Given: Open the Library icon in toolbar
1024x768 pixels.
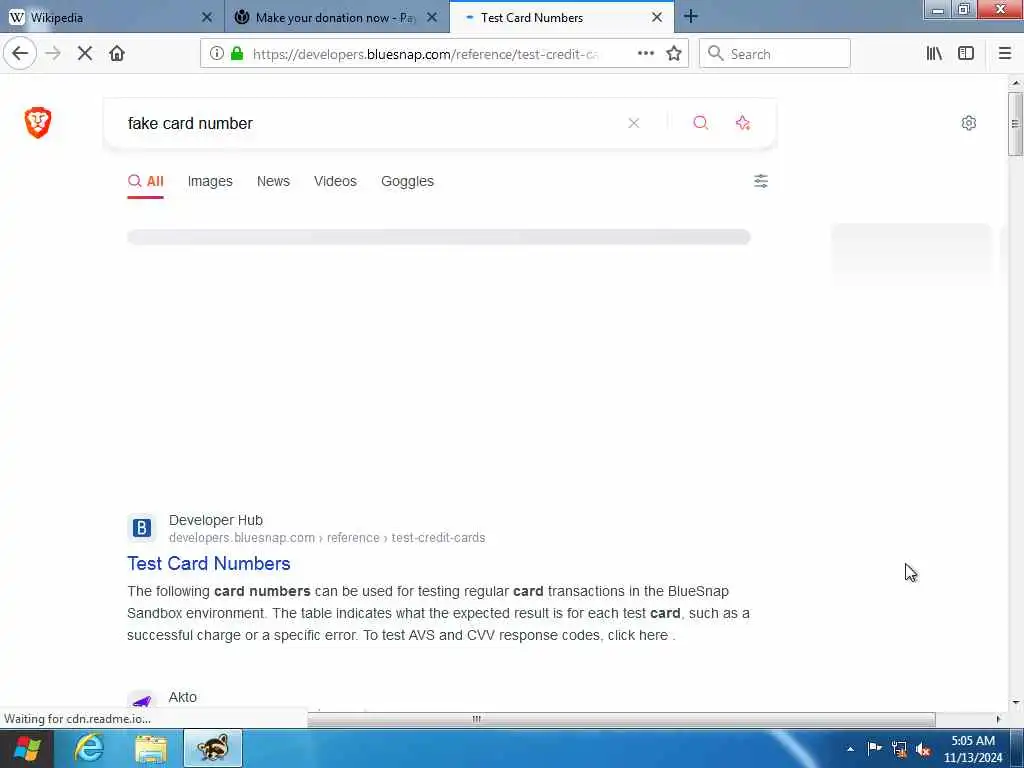Looking at the screenshot, I should [934, 54].
